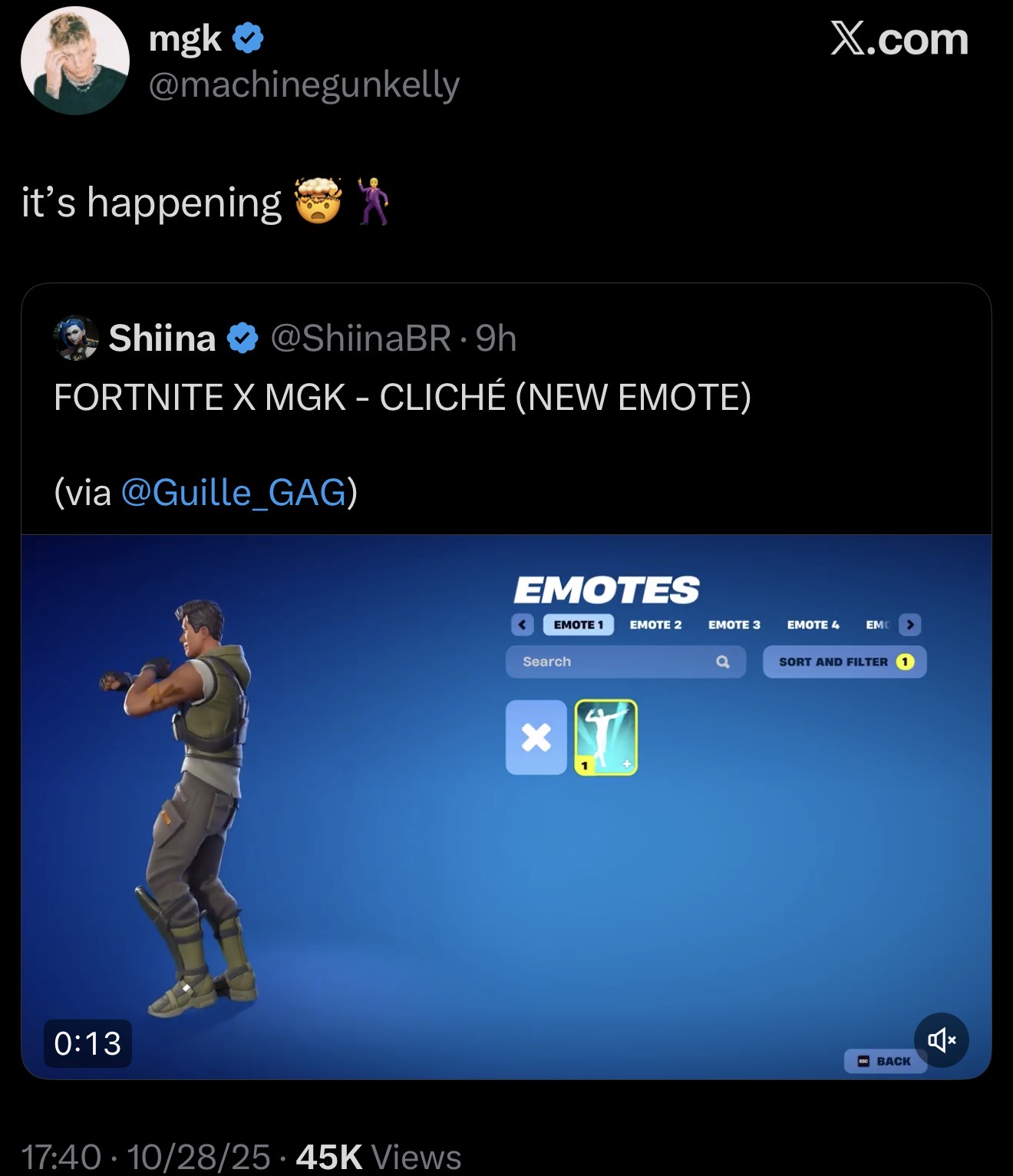Open Shiina's small avatar in quoted post
Image resolution: width=1013 pixels, height=1176 pixels.
[76, 338]
